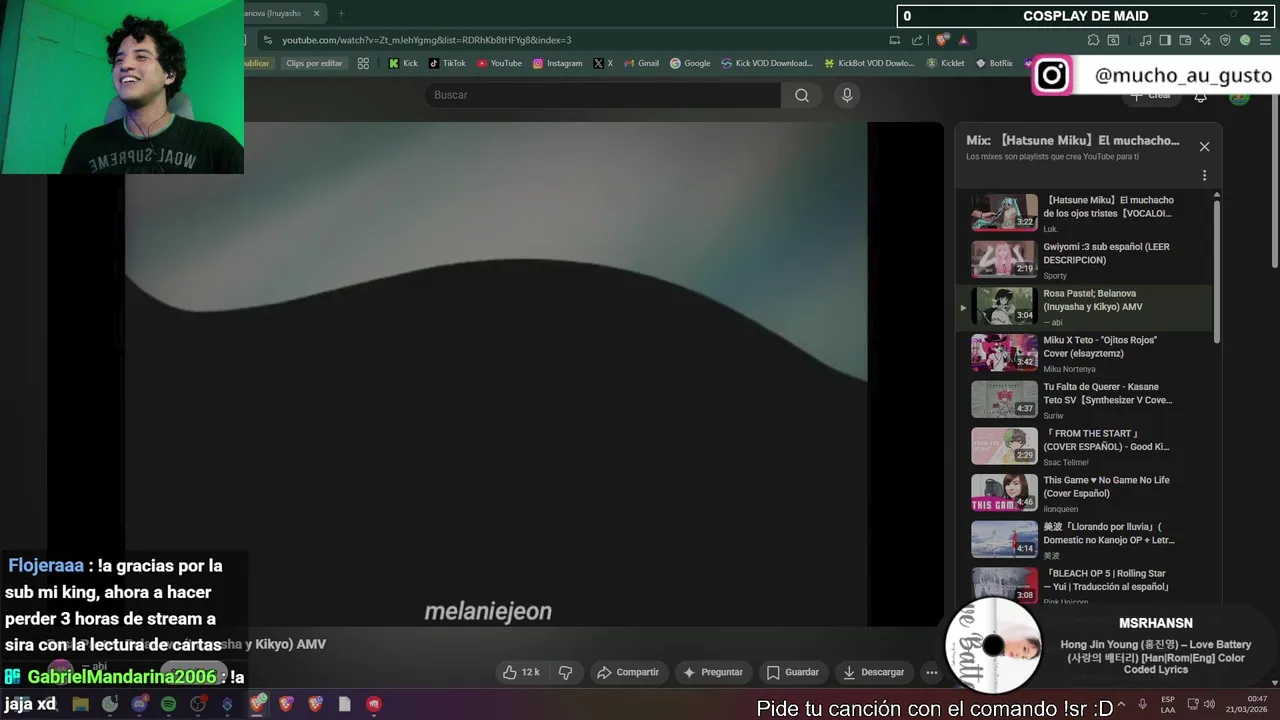Open Discord app in the taskbar

point(139,704)
